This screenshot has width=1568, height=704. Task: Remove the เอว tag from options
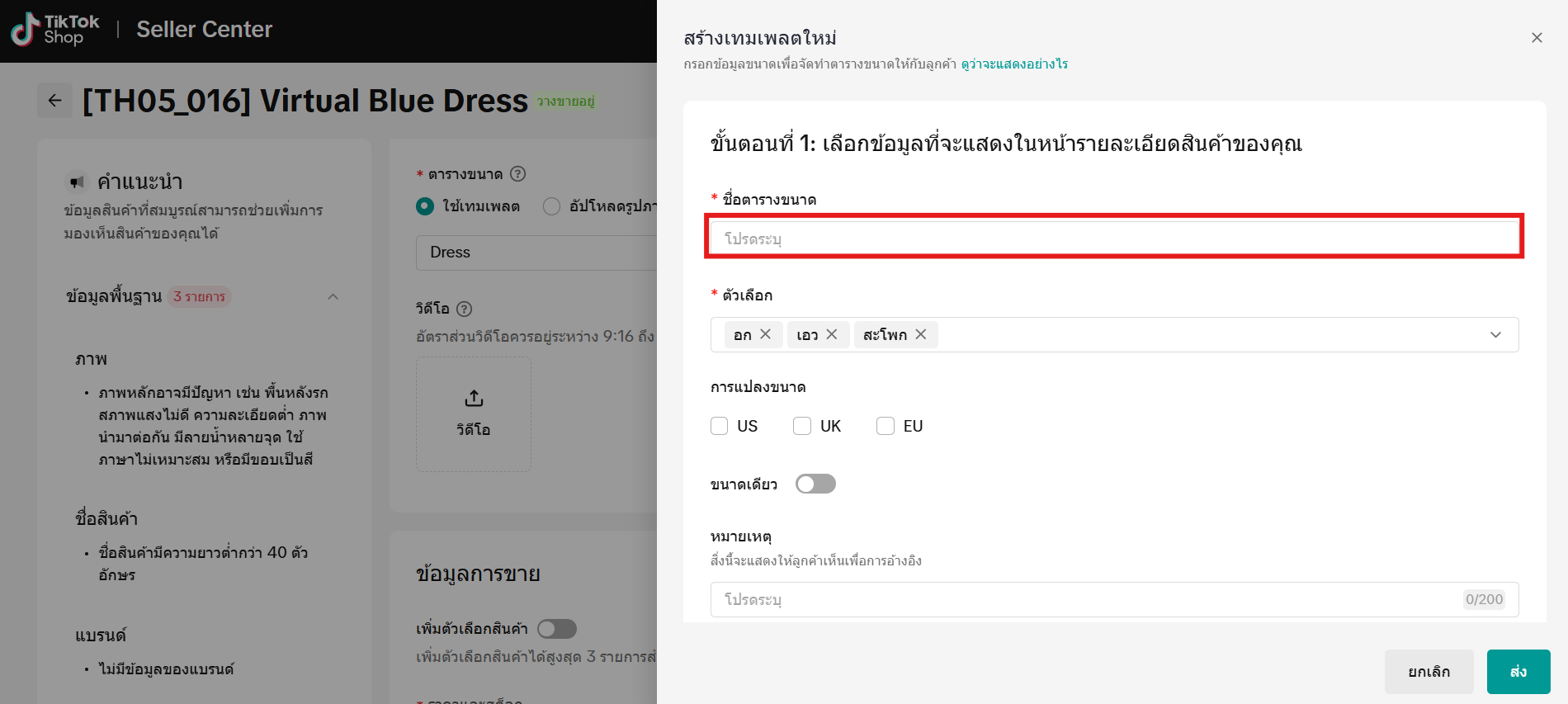[x=832, y=334]
